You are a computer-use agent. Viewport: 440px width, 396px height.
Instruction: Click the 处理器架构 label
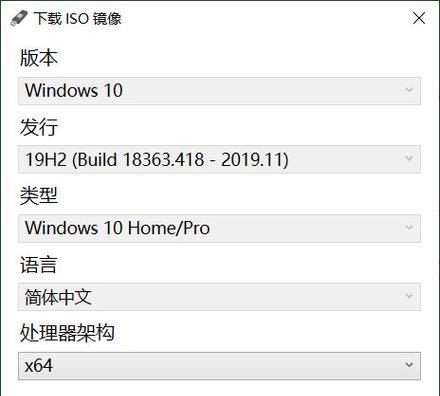(67, 333)
